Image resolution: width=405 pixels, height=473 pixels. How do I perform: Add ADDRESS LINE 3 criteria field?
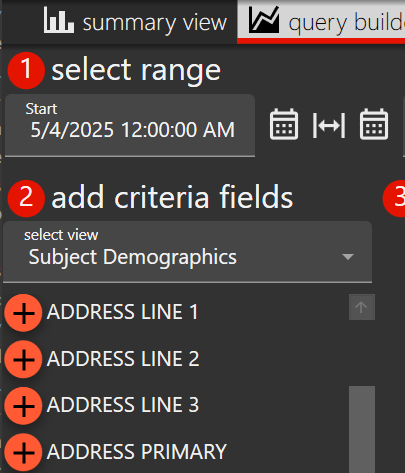click(x=23, y=406)
